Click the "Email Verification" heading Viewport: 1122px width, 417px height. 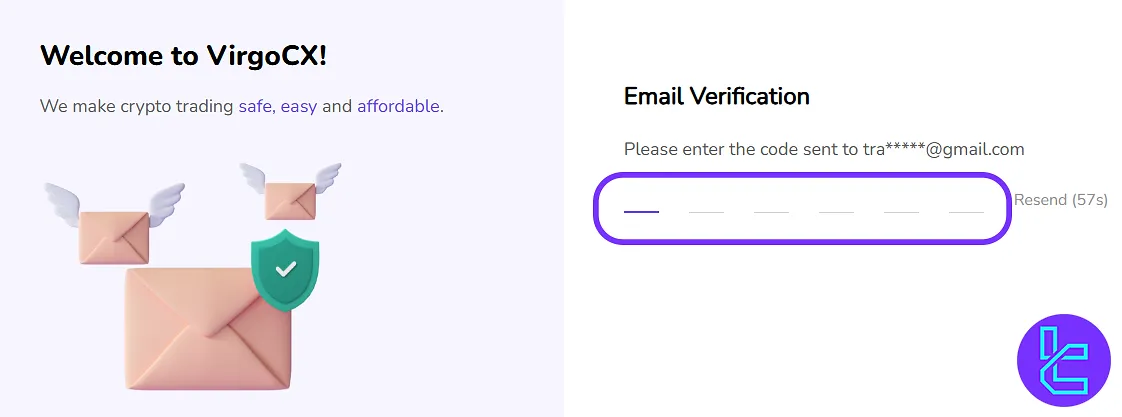click(716, 97)
